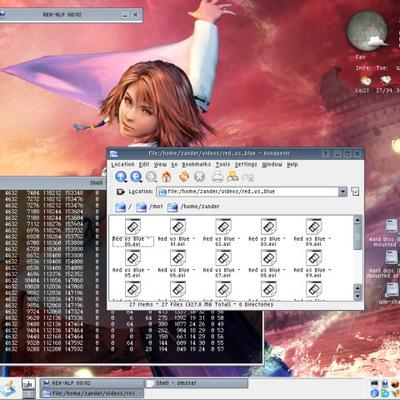Click the Shell window title bar
The height and width of the screenshot is (400, 400).
tap(53, 183)
